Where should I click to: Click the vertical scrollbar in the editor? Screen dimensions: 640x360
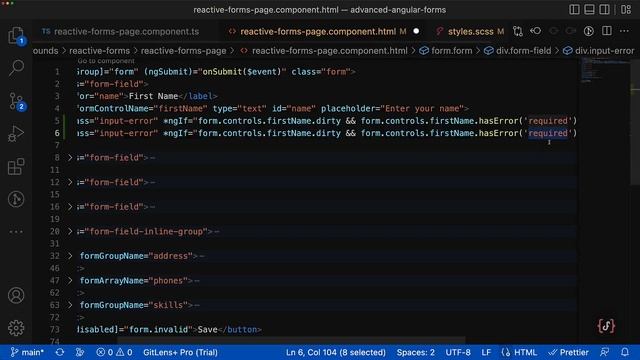(635, 122)
